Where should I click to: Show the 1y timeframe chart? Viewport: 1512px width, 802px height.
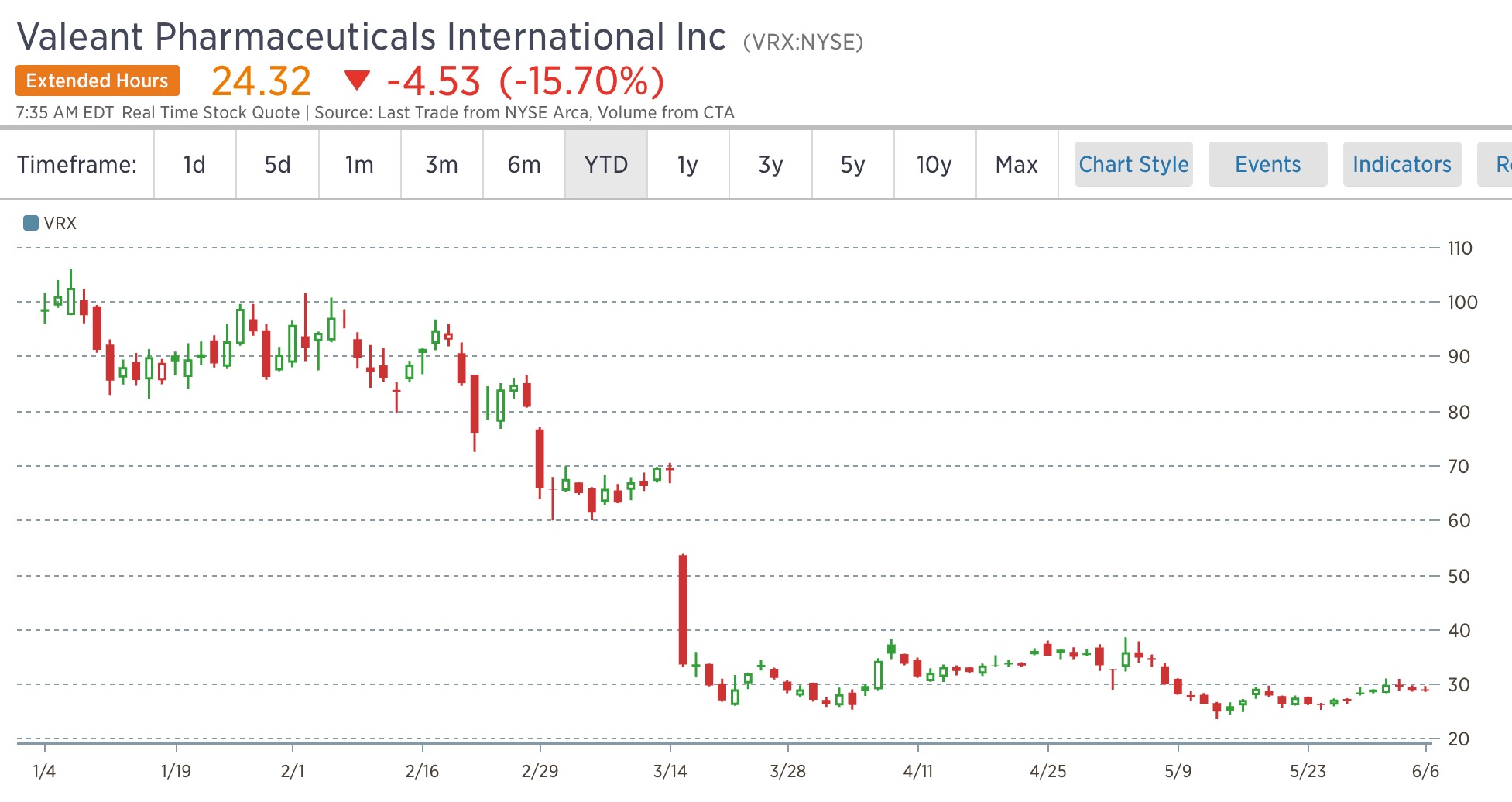click(688, 164)
